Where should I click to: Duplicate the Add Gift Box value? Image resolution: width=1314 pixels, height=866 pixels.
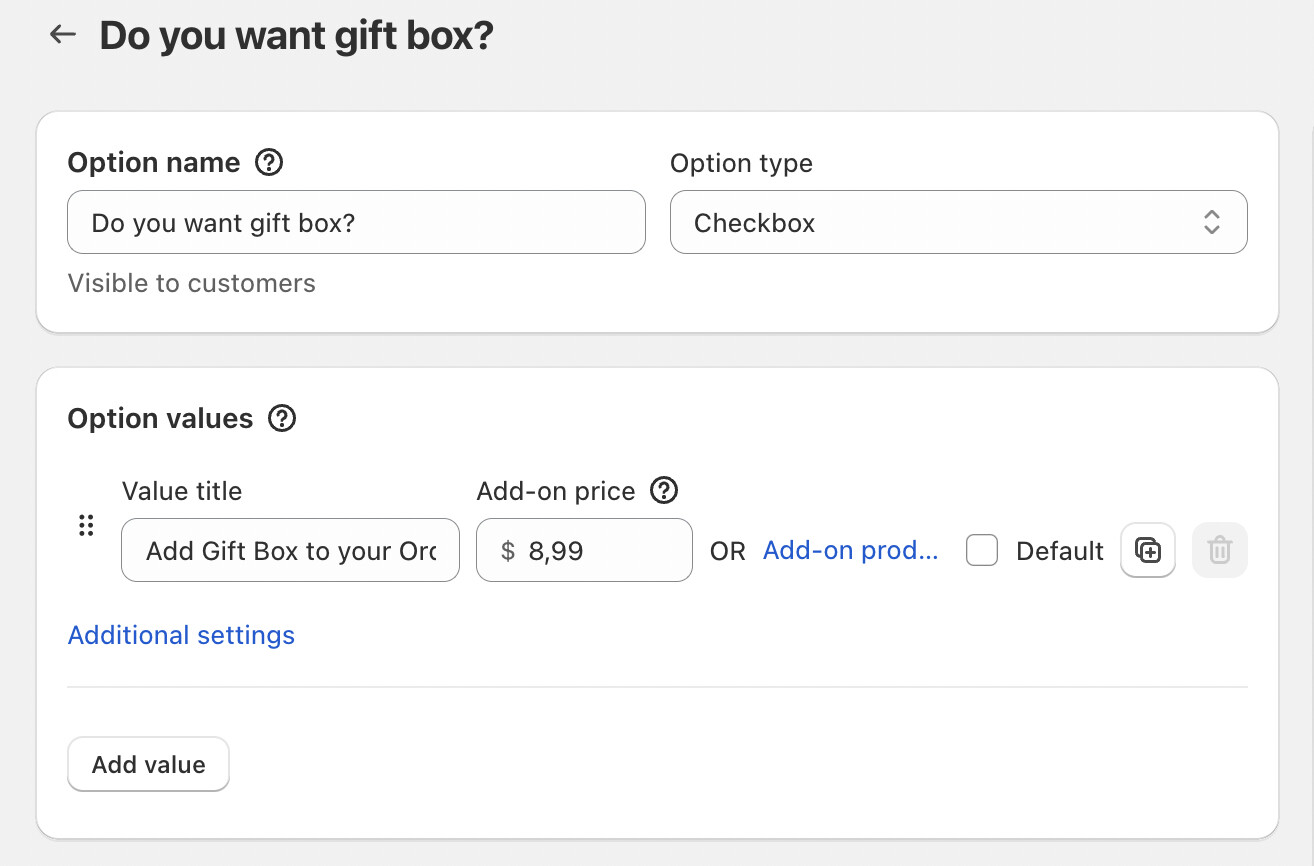click(x=1148, y=550)
